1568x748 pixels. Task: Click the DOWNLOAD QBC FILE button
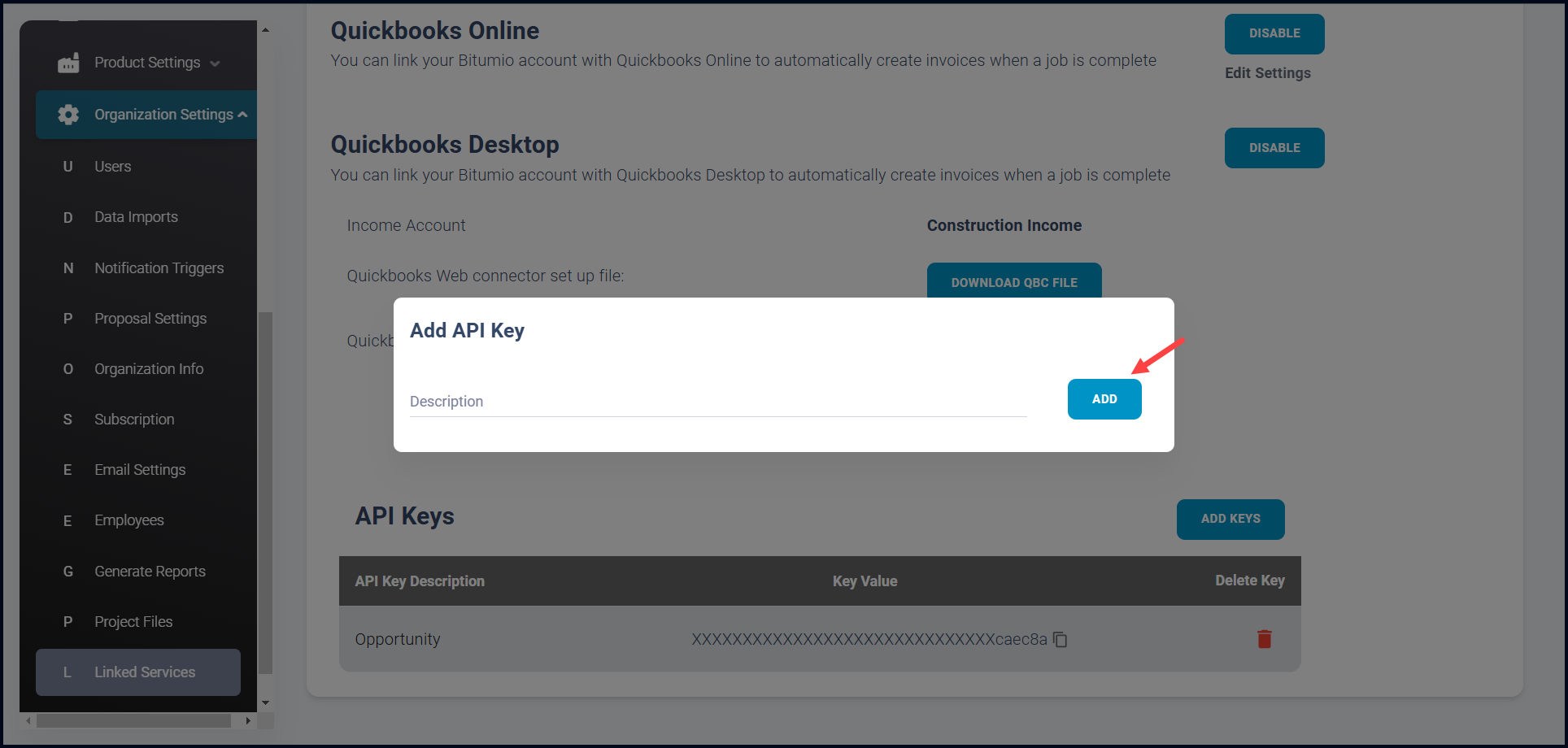tap(1014, 281)
